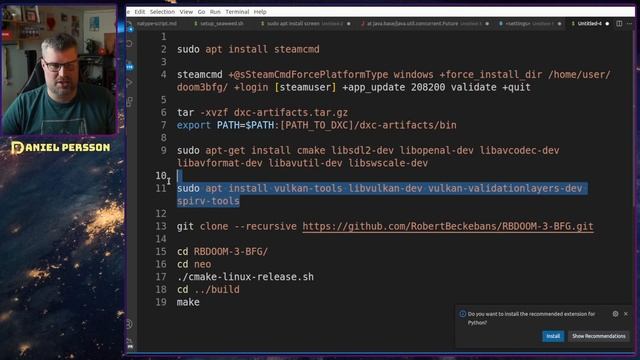This screenshot has height=360, width=640.
Task: Open the Extensions view icon
Action: tap(130, 102)
